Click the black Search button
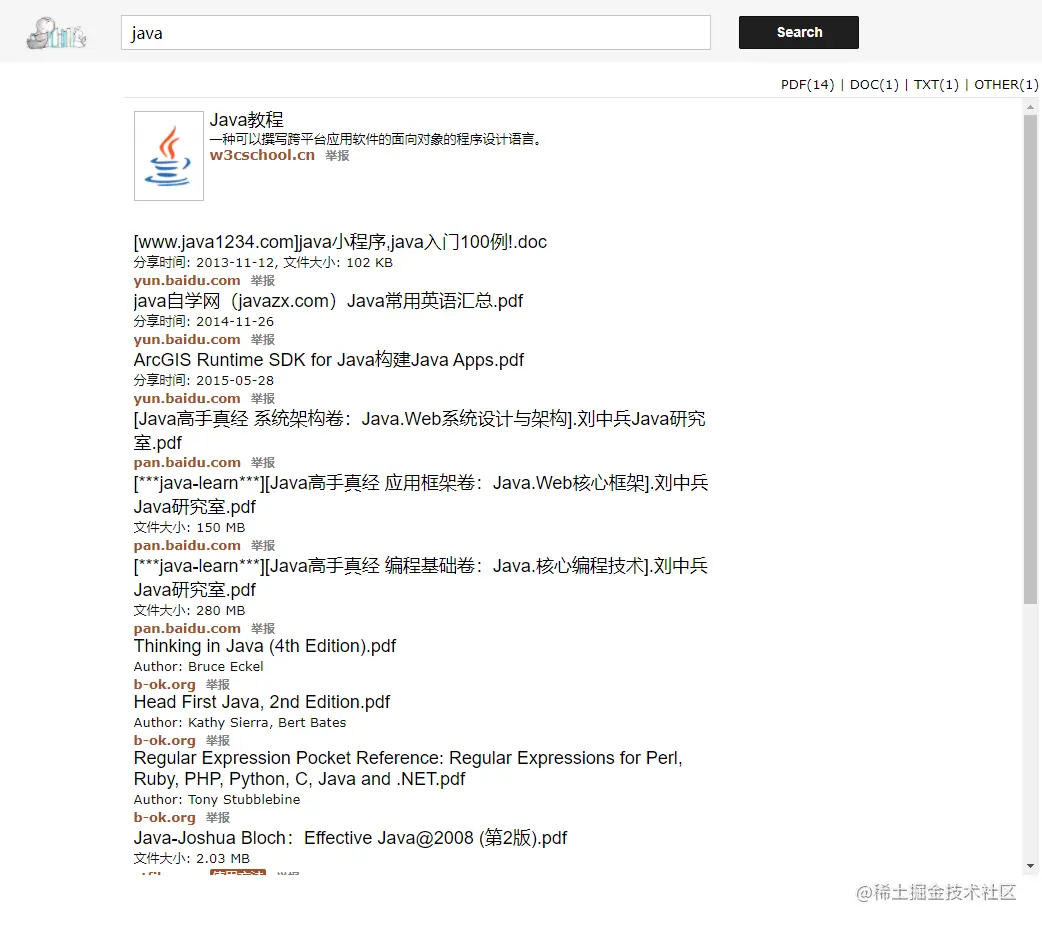Image resolution: width=1042 pixels, height=928 pixels. pyautogui.click(x=799, y=33)
